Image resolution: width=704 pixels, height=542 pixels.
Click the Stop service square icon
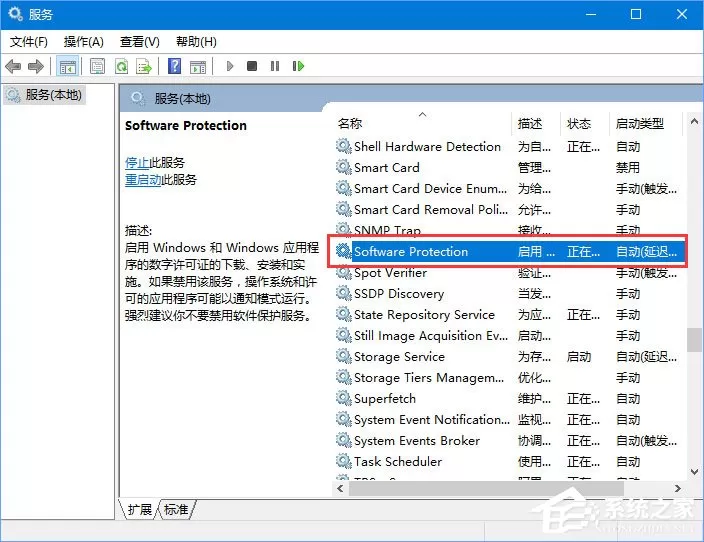(x=252, y=66)
